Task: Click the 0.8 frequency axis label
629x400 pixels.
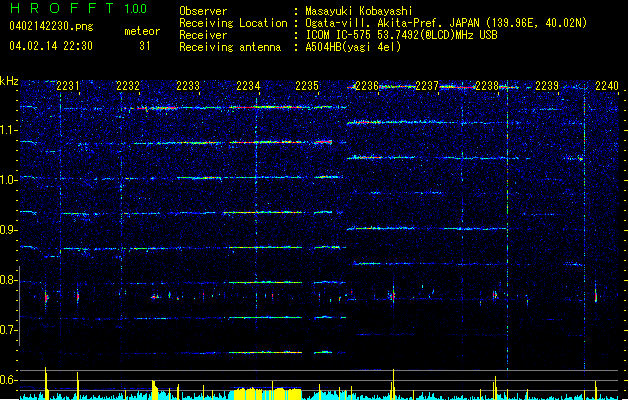Action: click(8, 280)
